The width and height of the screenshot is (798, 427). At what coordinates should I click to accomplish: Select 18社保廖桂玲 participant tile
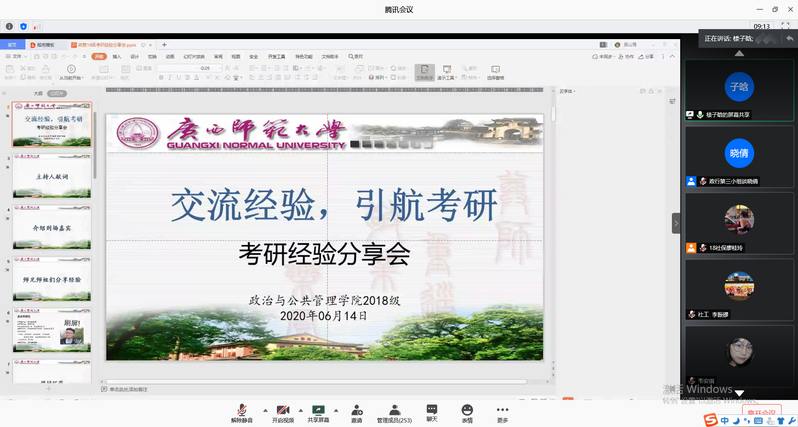tap(739, 223)
